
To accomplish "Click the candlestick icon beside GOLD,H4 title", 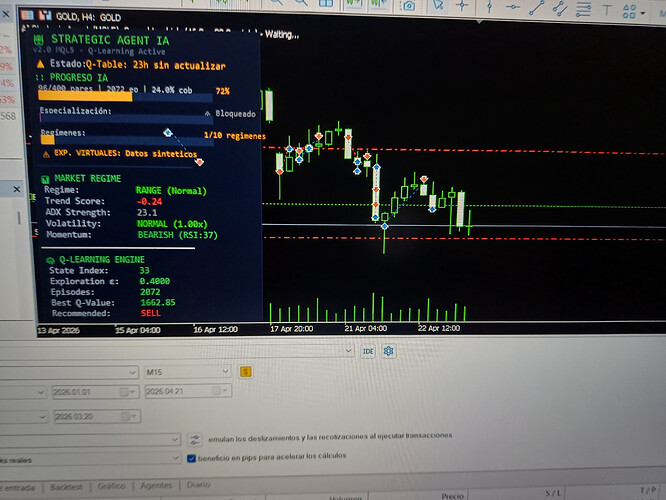I will tap(45, 16).
